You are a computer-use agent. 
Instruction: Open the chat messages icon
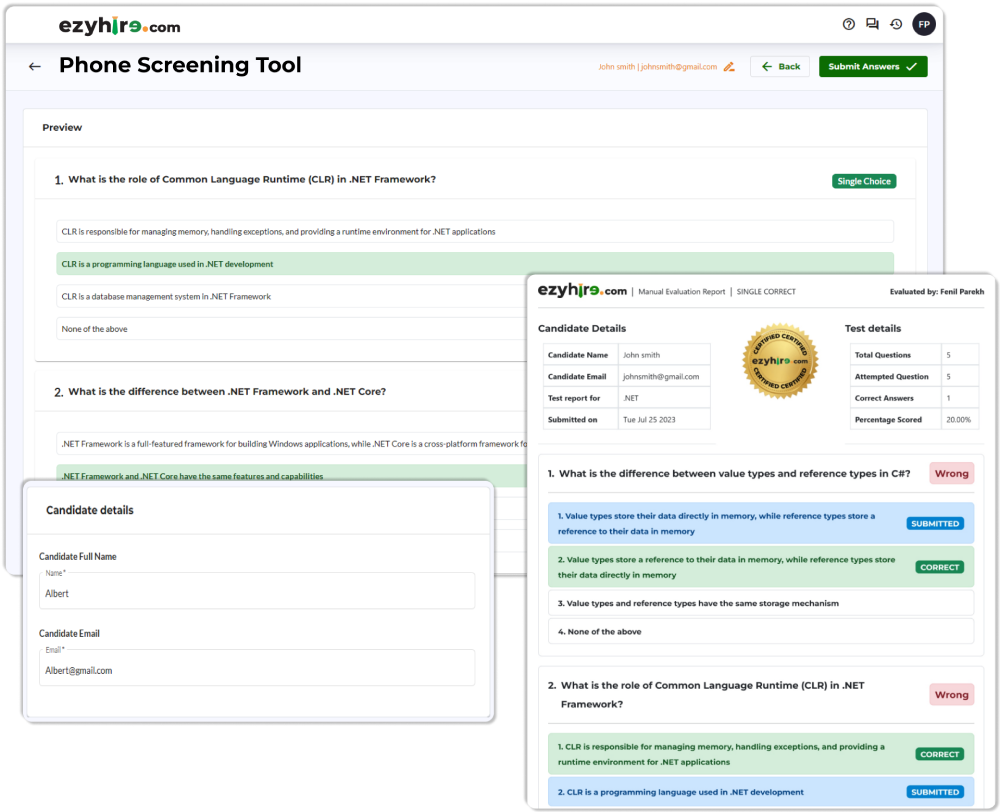(872, 24)
